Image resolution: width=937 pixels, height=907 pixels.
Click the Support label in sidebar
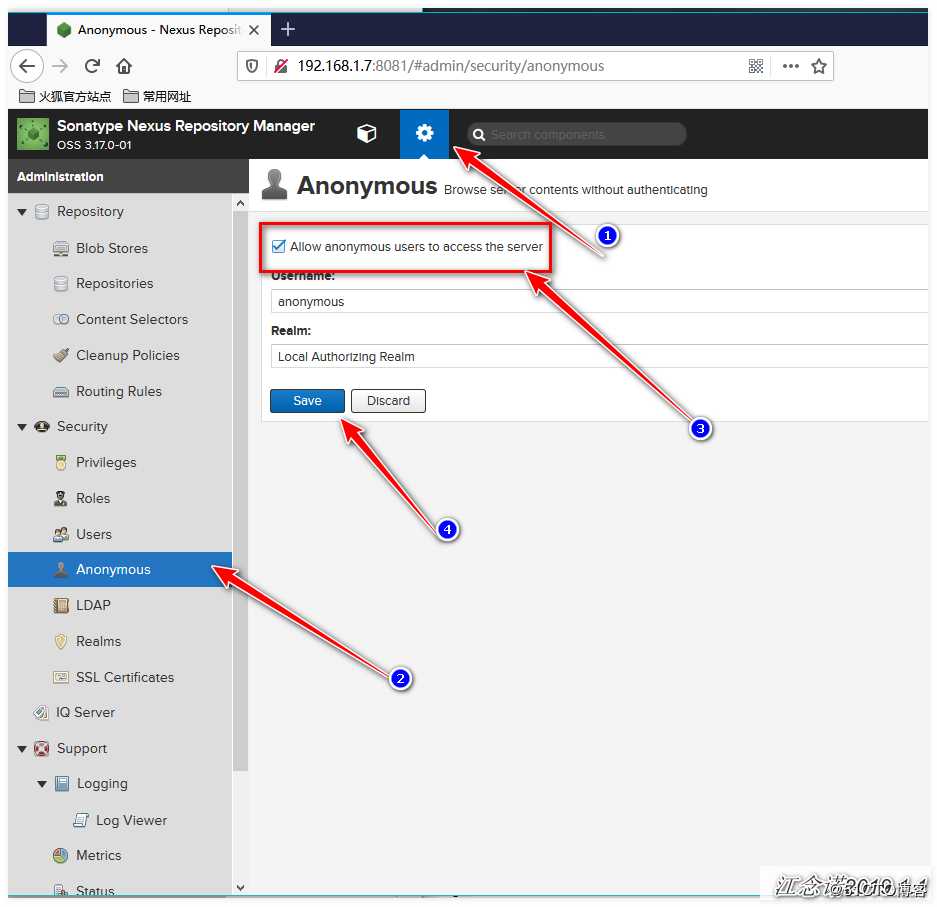coord(82,749)
